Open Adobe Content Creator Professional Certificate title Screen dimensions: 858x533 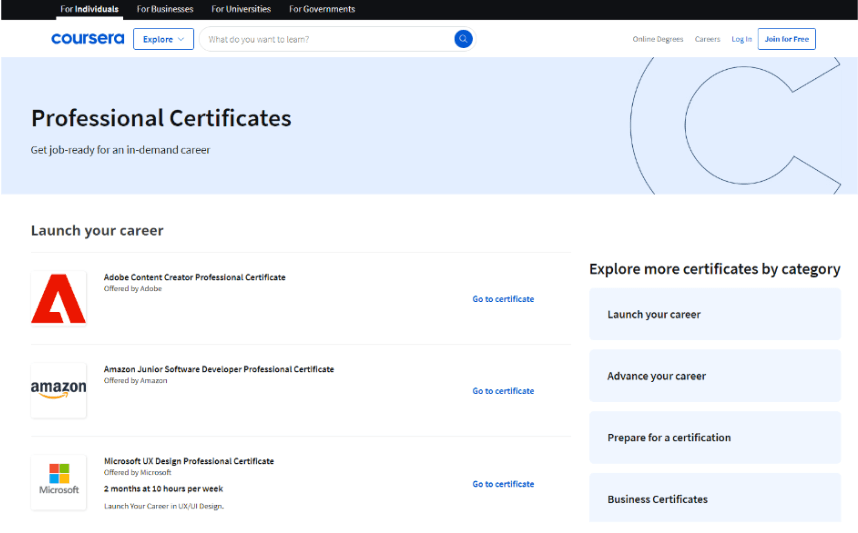click(x=194, y=277)
